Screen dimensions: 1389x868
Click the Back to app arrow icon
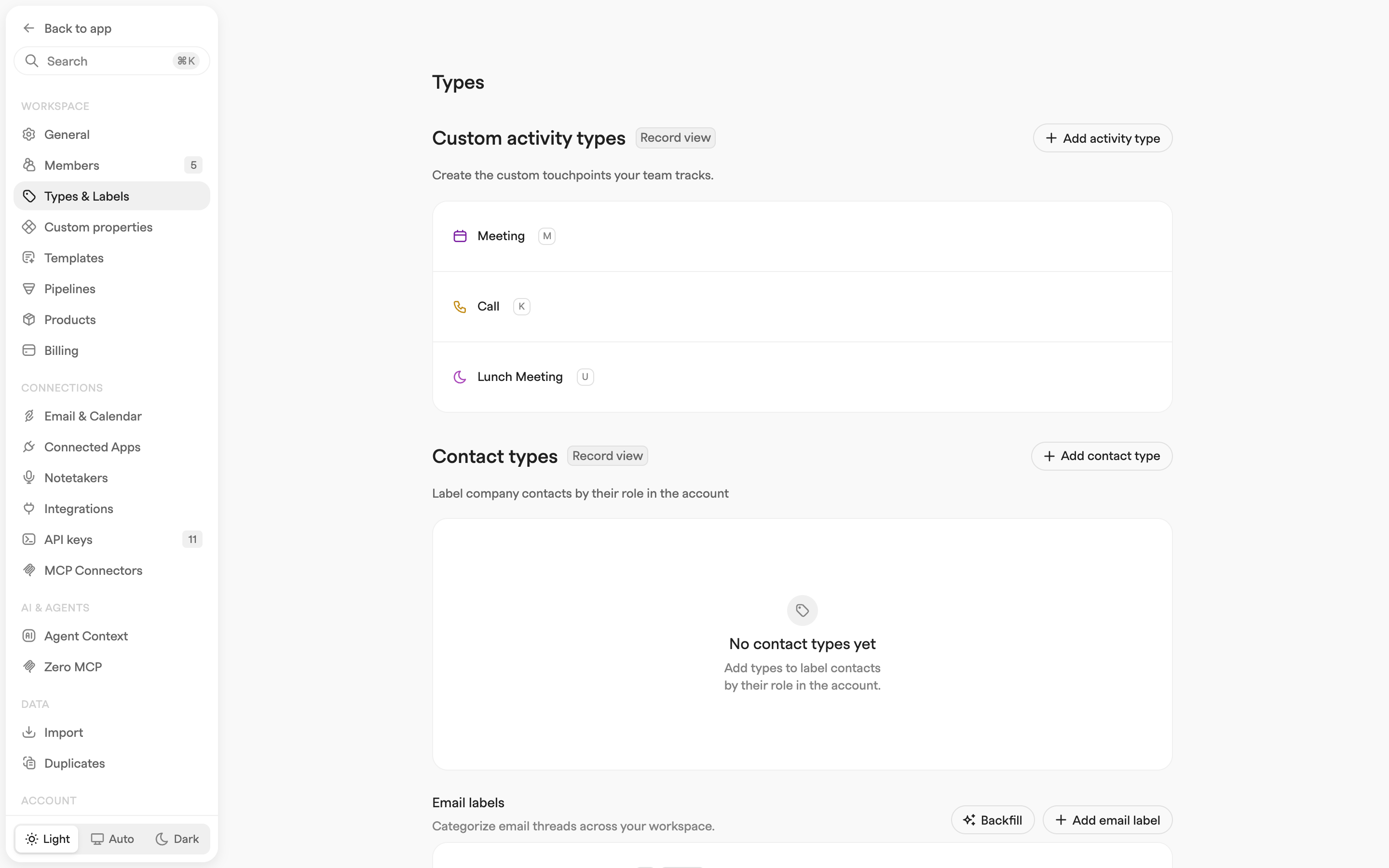(29, 28)
